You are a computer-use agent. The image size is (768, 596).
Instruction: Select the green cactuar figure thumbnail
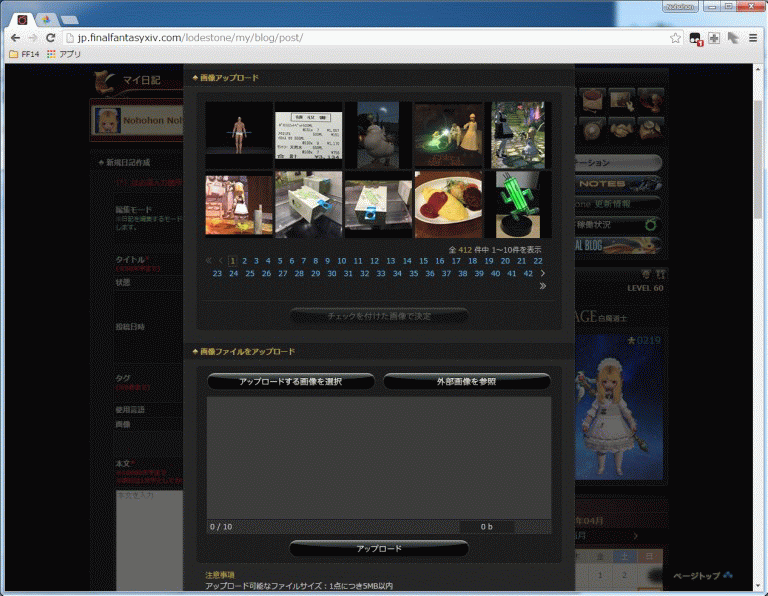518,204
